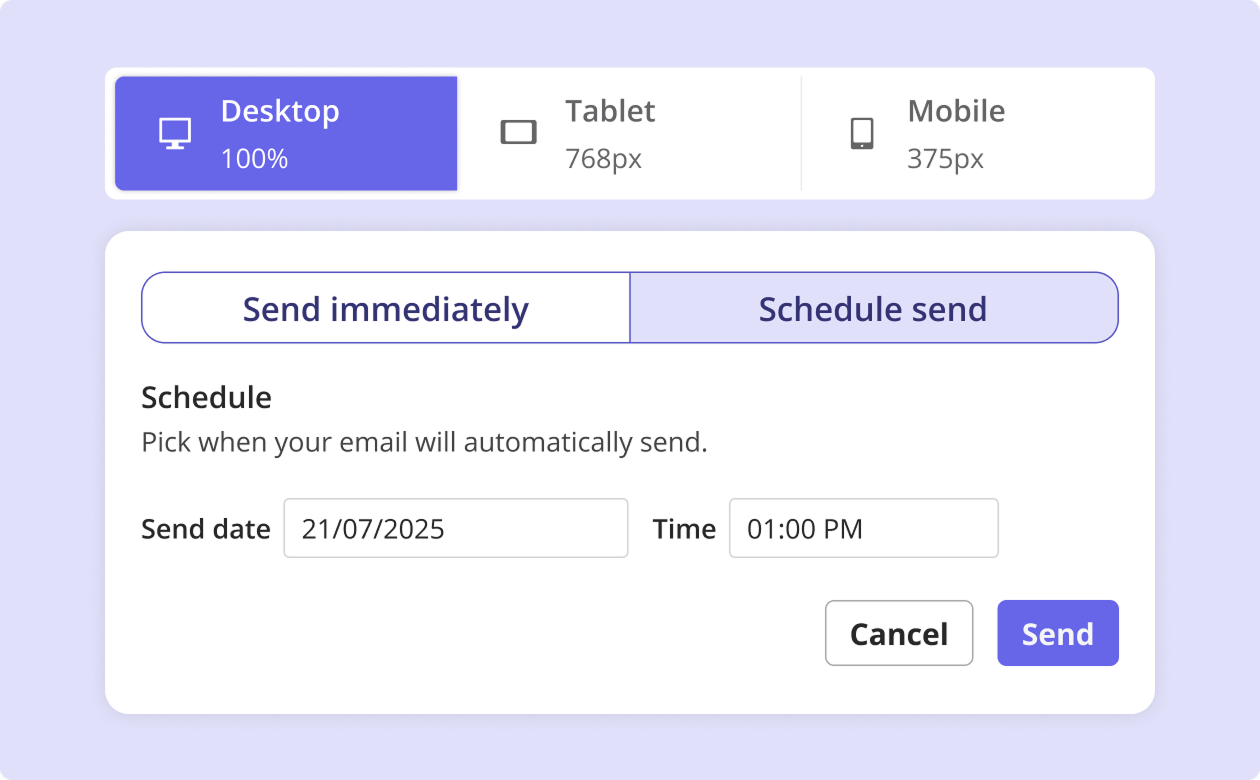Screen dimensions: 1260x780
Task: Click the Mobile phone icon
Action: tap(861, 133)
